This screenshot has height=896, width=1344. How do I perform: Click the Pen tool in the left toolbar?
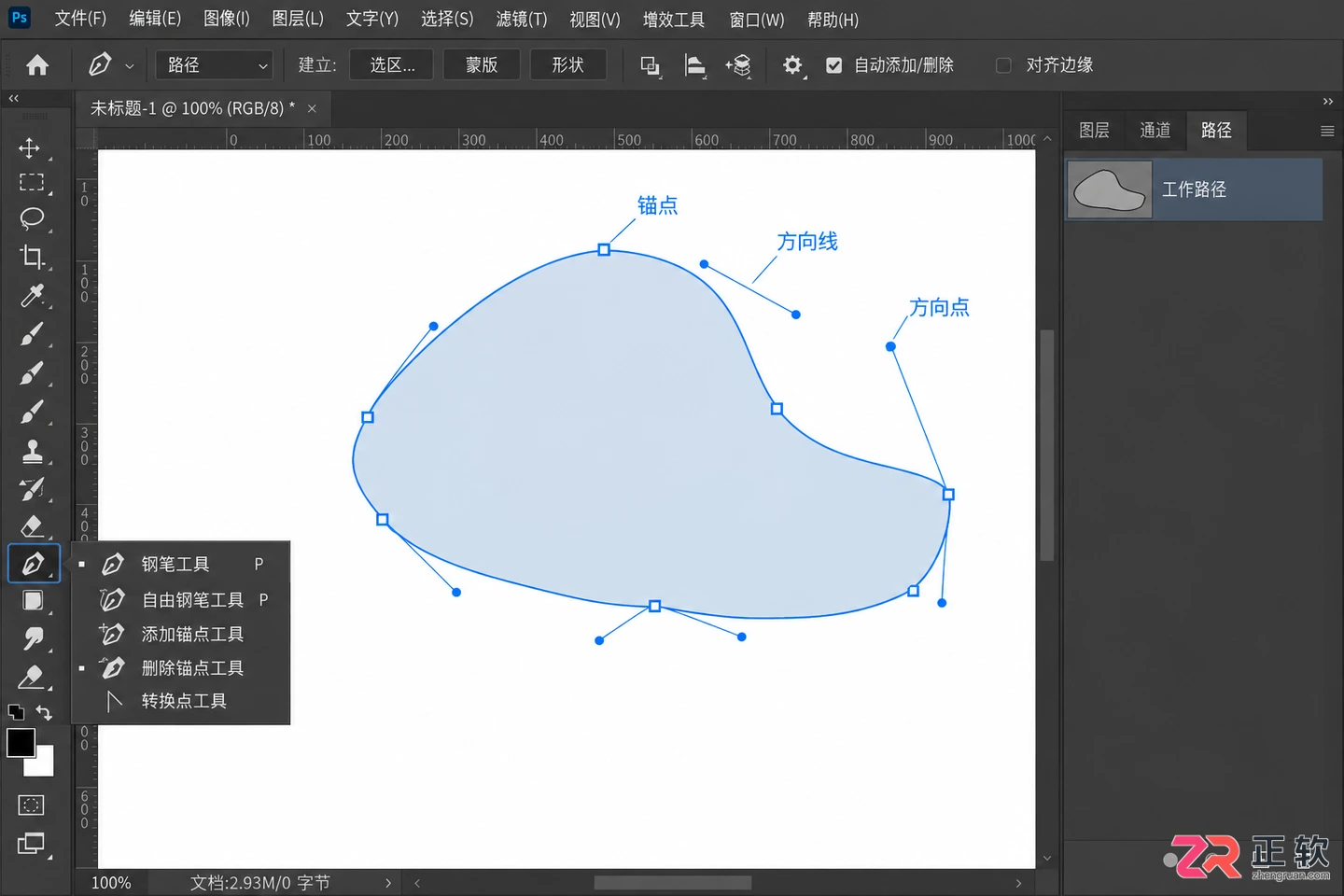click(34, 563)
